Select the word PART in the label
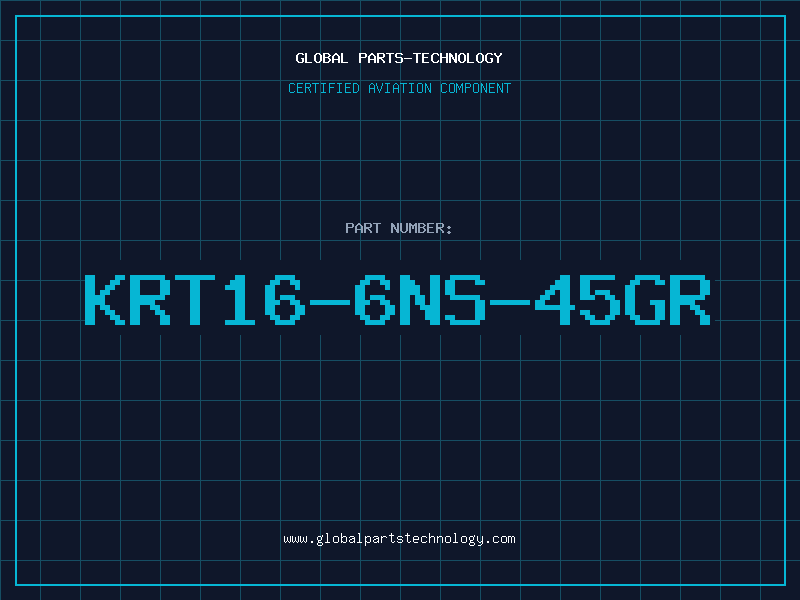 (x=363, y=228)
